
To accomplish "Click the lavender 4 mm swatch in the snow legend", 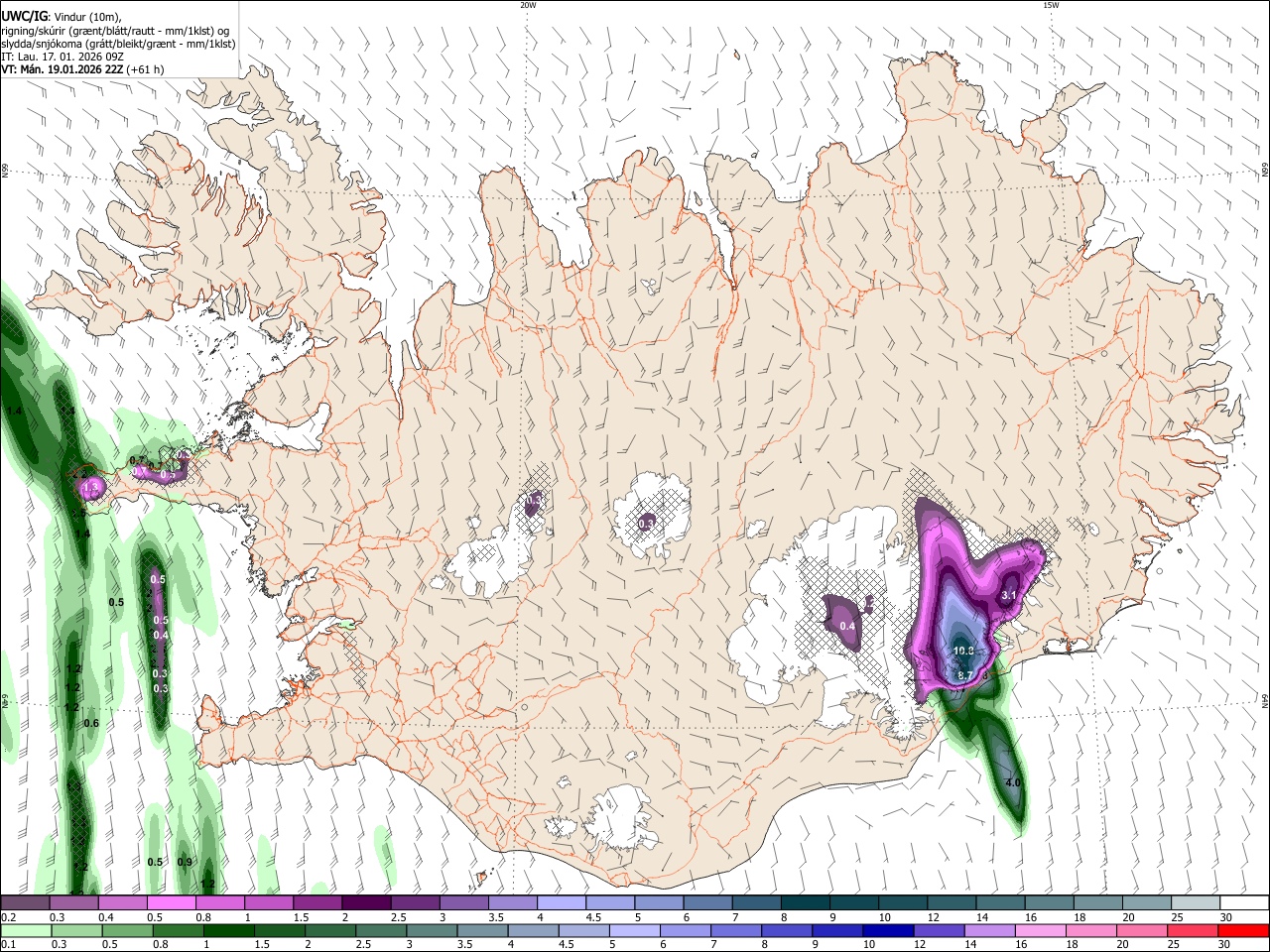I will (562, 903).
